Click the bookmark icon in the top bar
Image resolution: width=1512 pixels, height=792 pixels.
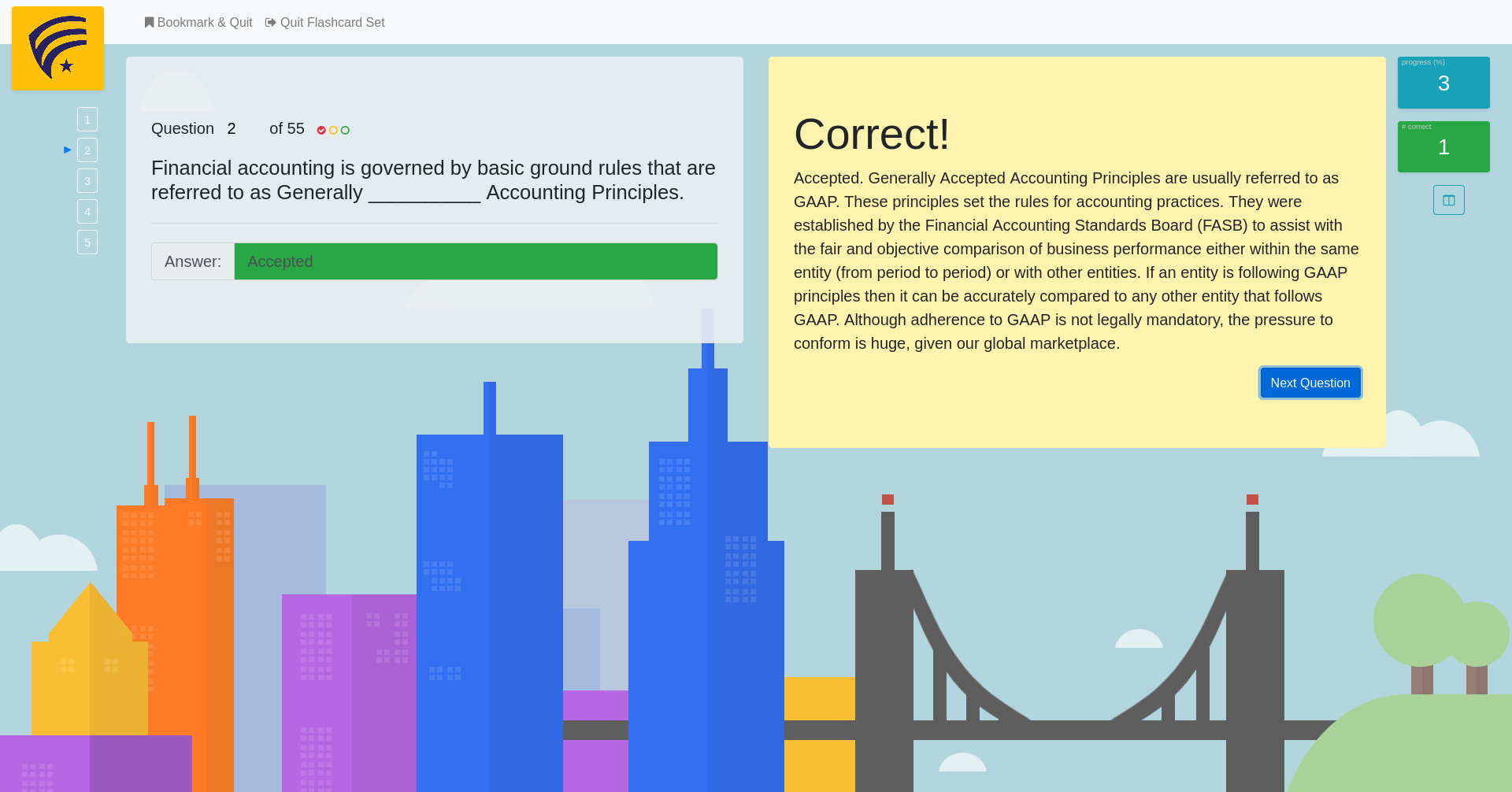pyautogui.click(x=149, y=23)
